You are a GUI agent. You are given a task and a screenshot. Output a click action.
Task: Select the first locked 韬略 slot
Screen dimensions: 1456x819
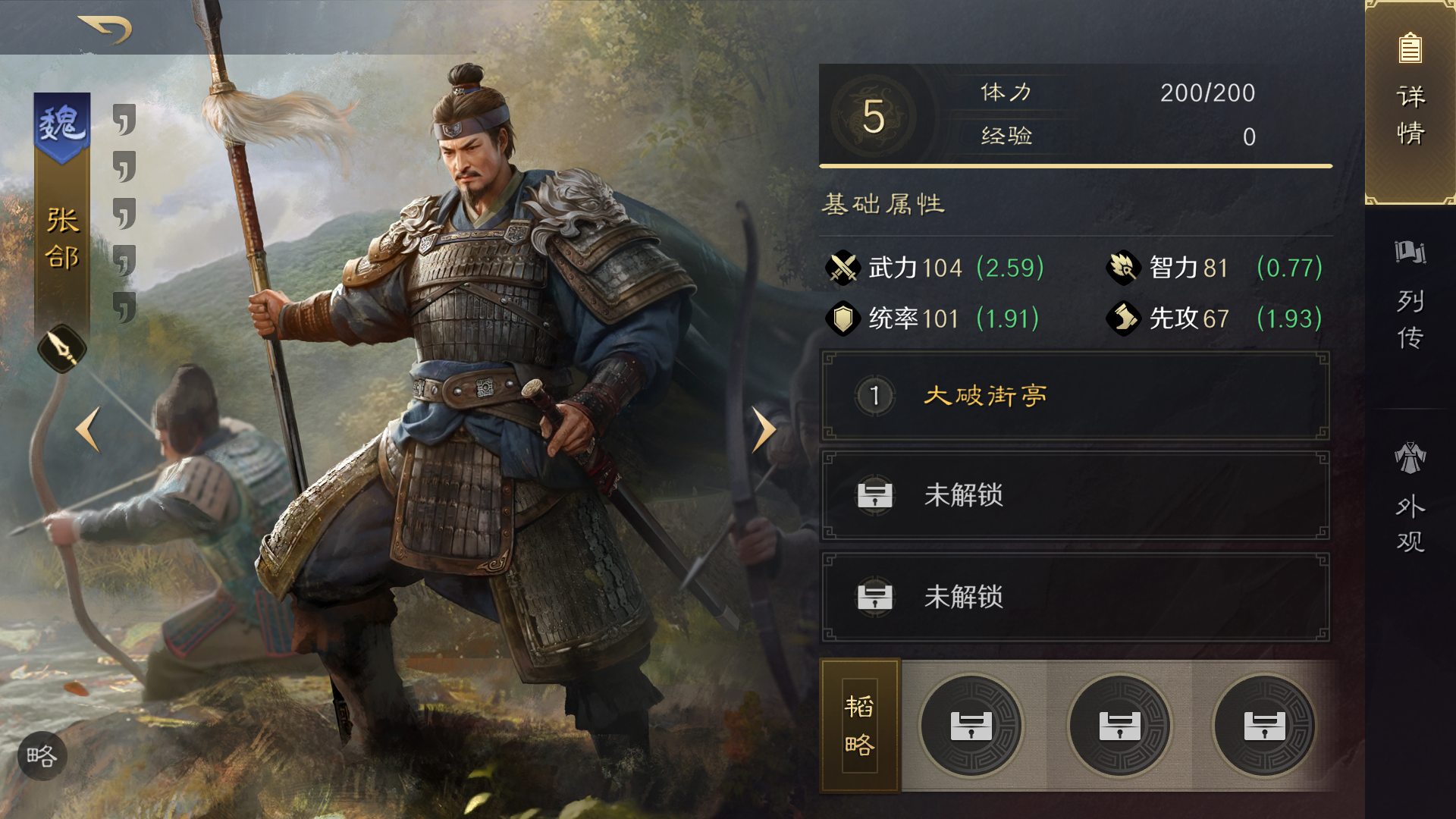click(971, 726)
